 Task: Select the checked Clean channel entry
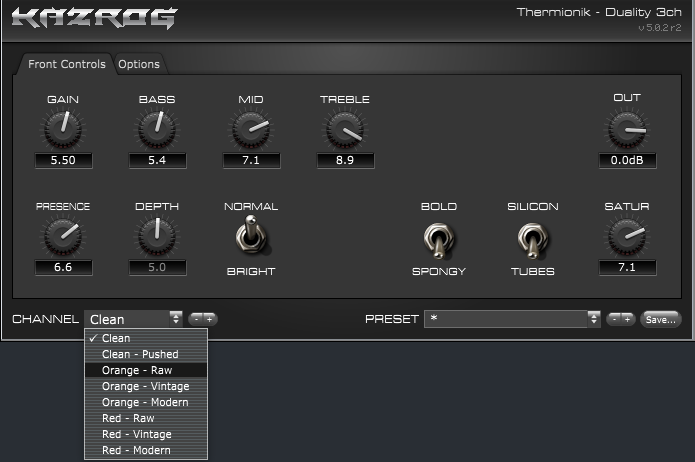coord(146,338)
